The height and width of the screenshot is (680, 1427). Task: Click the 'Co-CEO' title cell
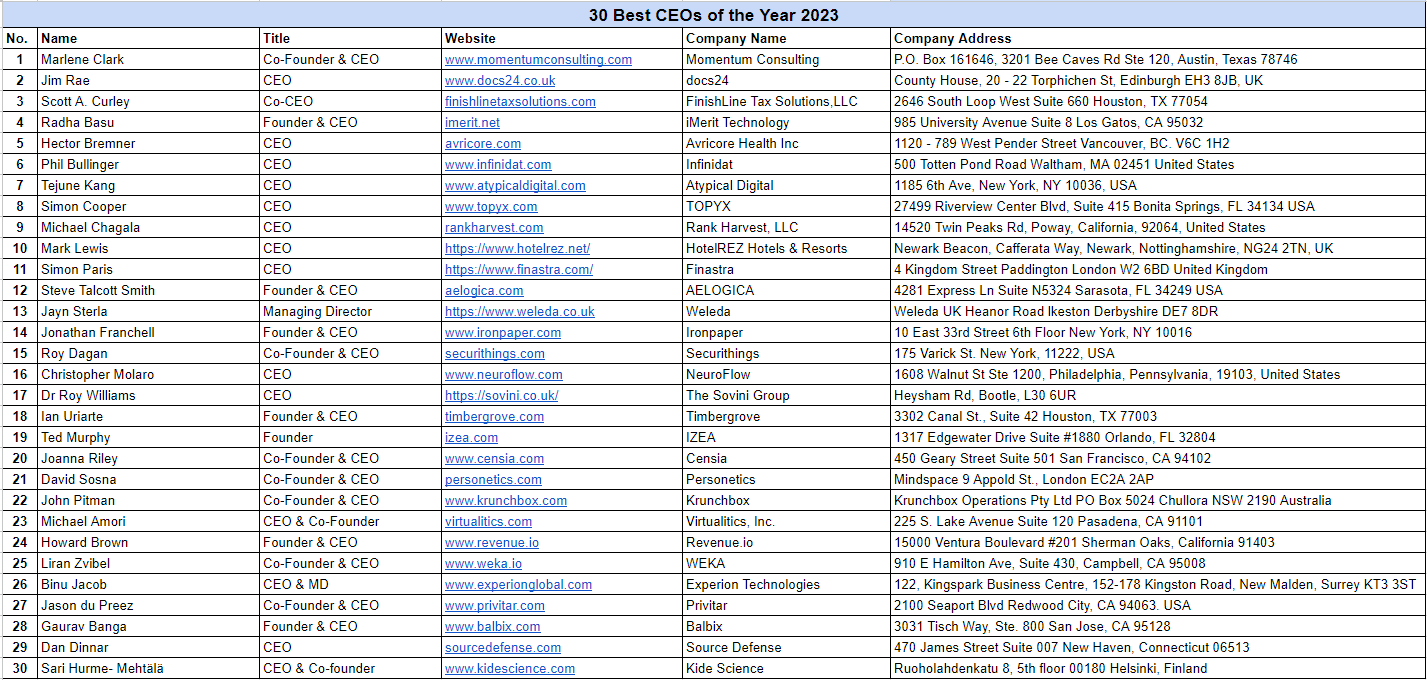coord(350,101)
